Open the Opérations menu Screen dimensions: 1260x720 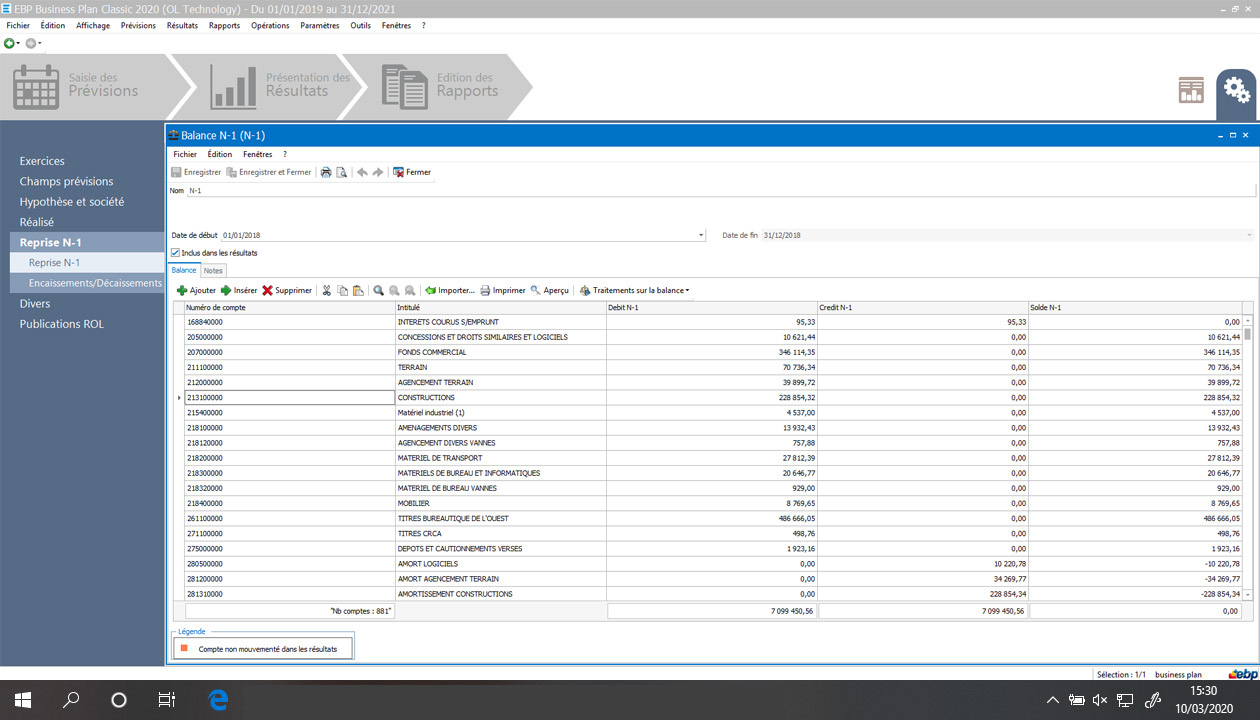[270, 25]
